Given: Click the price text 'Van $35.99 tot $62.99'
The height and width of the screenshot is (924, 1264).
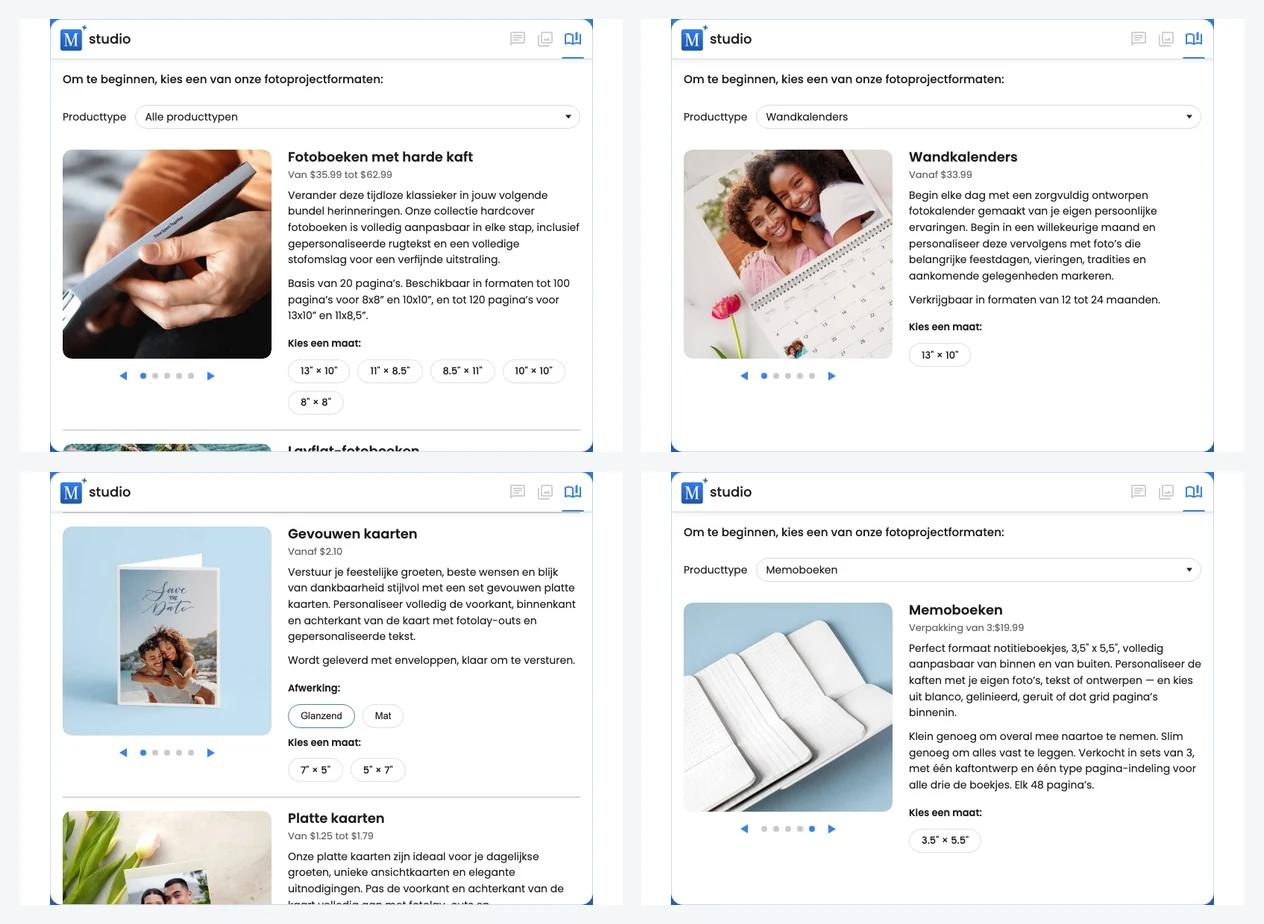Looking at the screenshot, I should pos(340,175).
